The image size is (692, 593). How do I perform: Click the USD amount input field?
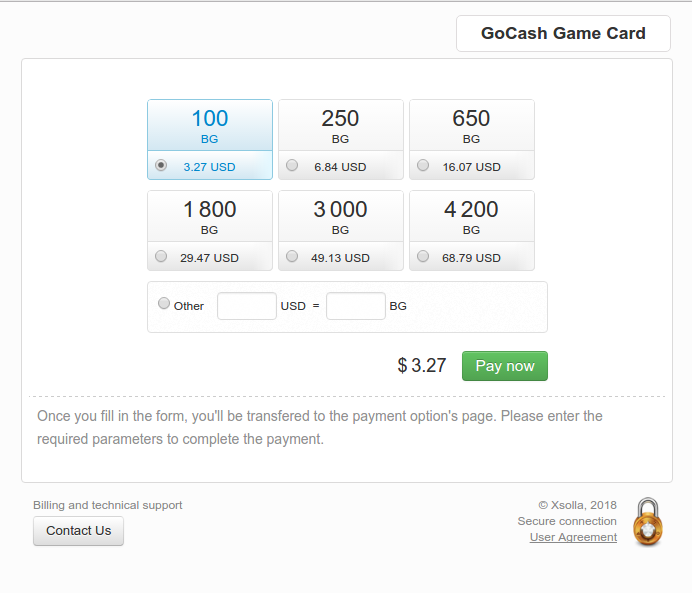coord(247,306)
